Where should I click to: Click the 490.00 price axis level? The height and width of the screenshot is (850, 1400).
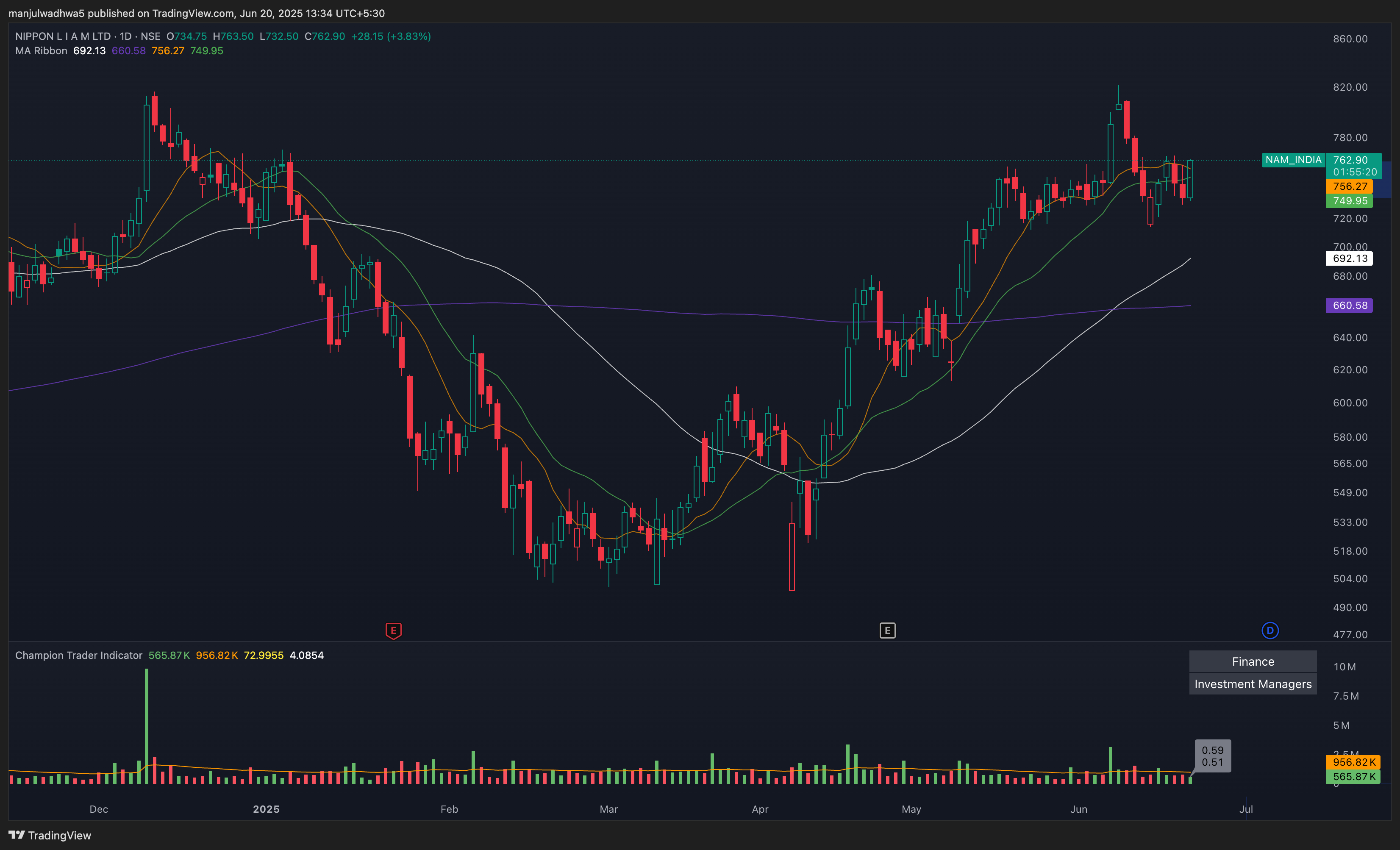(1350, 607)
